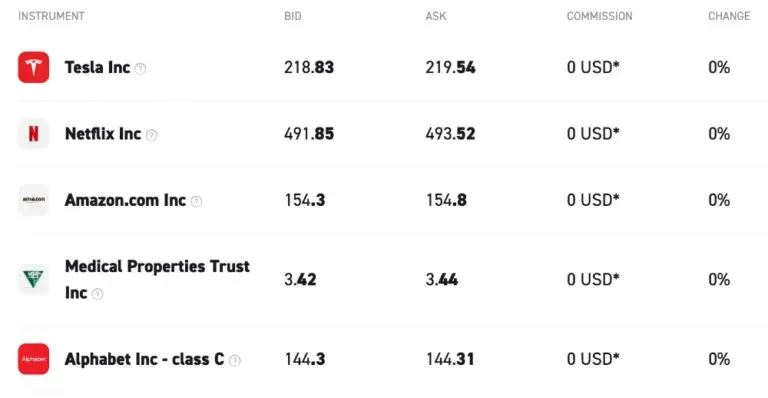Click the Tesla logo icon
This screenshot has width=768, height=398.
[34, 67]
